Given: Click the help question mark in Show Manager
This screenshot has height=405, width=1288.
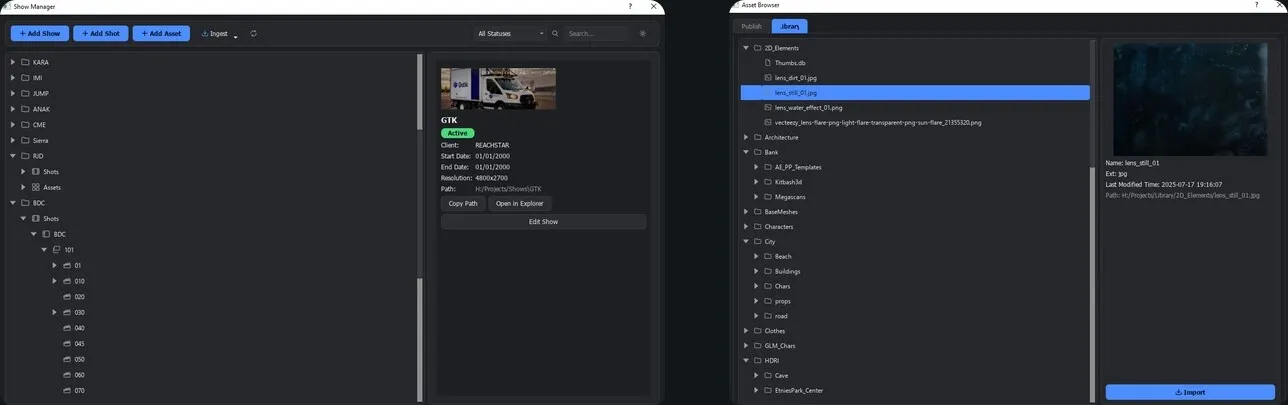Looking at the screenshot, I should 630,6.
